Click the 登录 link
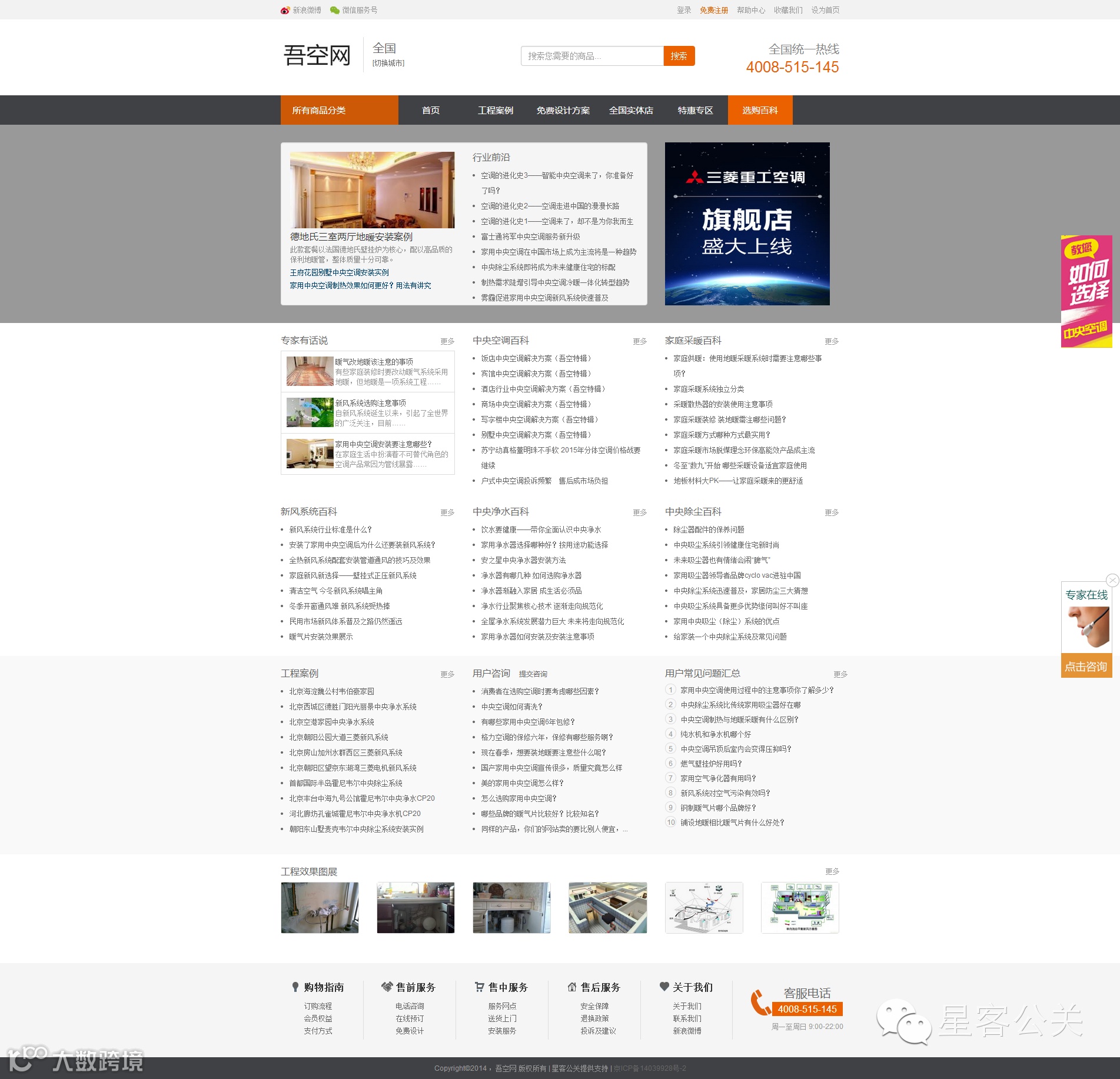Viewport: 1120px width, 1079px height. click(x=684, y=10)
